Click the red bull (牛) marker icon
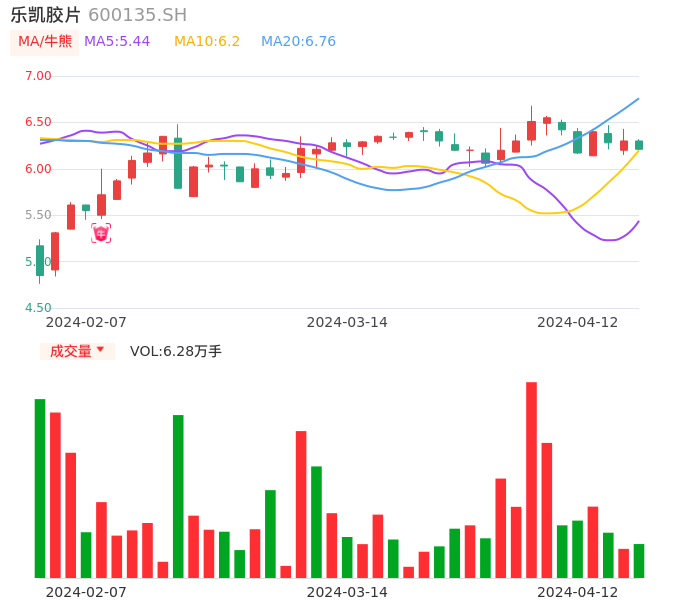This screenshot has width=686, height=606. pos(101,233)
